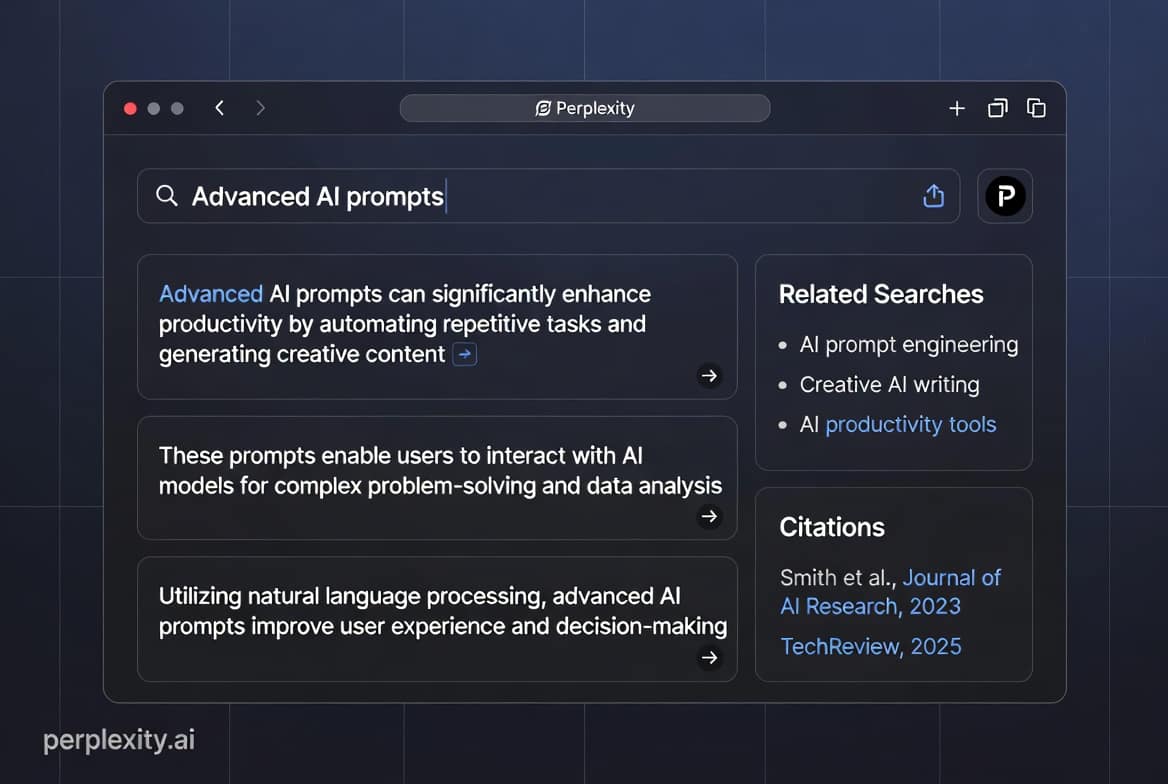
Task: Open the 'Advanced' highlighted link
Action: (x=211, y=293)
